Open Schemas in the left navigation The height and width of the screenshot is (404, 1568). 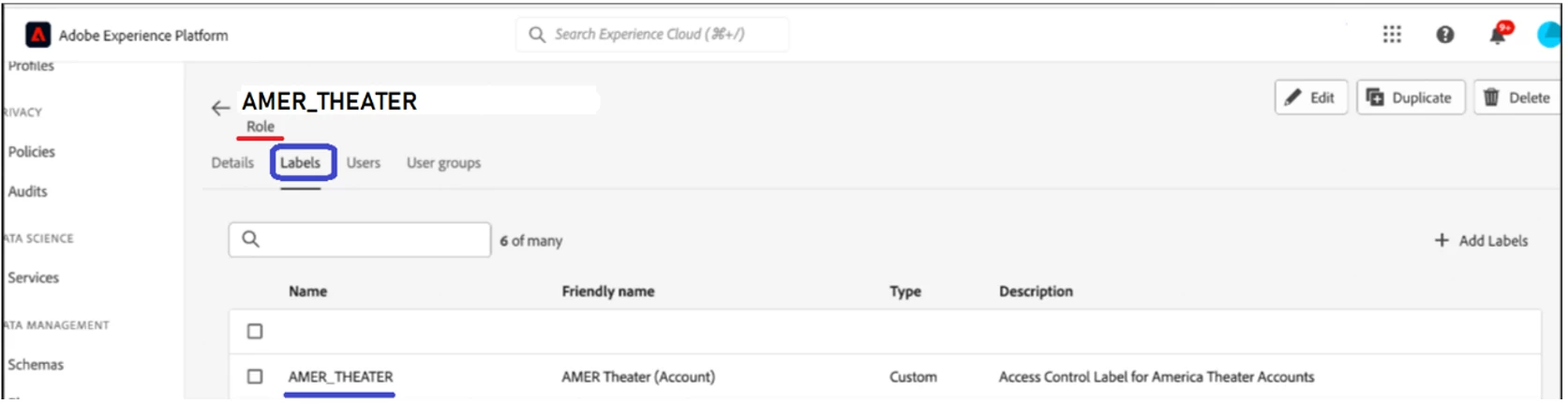point(36,365)
